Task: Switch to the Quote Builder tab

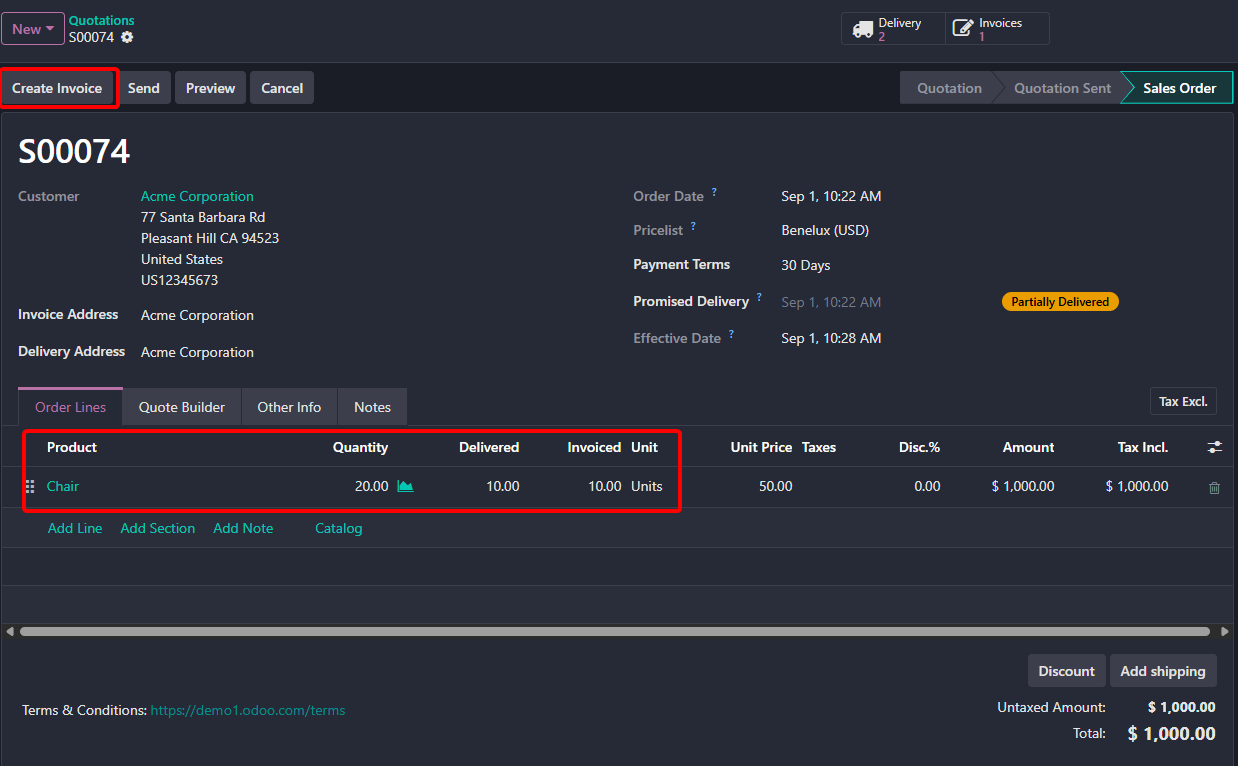Action: [x=182, y=407]
